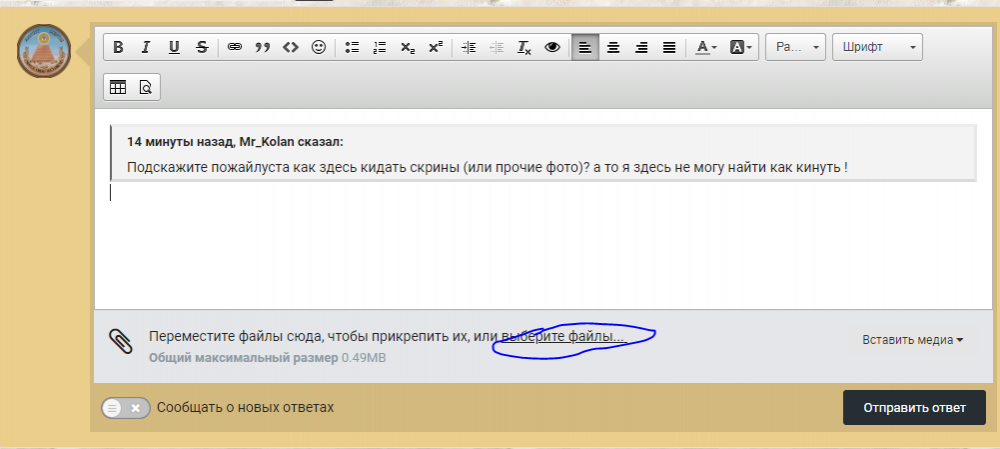Insert a bulleted list
Image resolution: width=1000 pixels, height=449 pixels.
pyautogui.click(x=352, y=47)
